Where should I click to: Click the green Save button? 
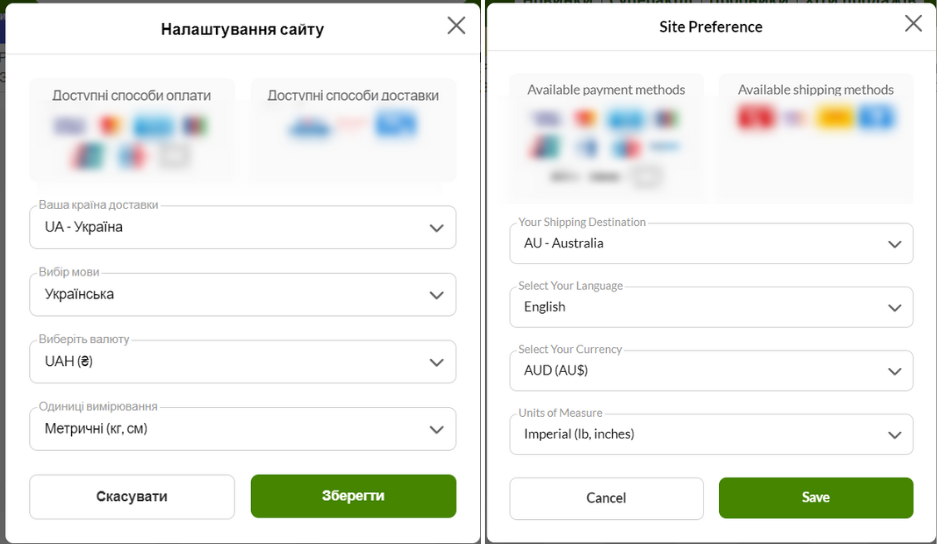coord(815,498)
